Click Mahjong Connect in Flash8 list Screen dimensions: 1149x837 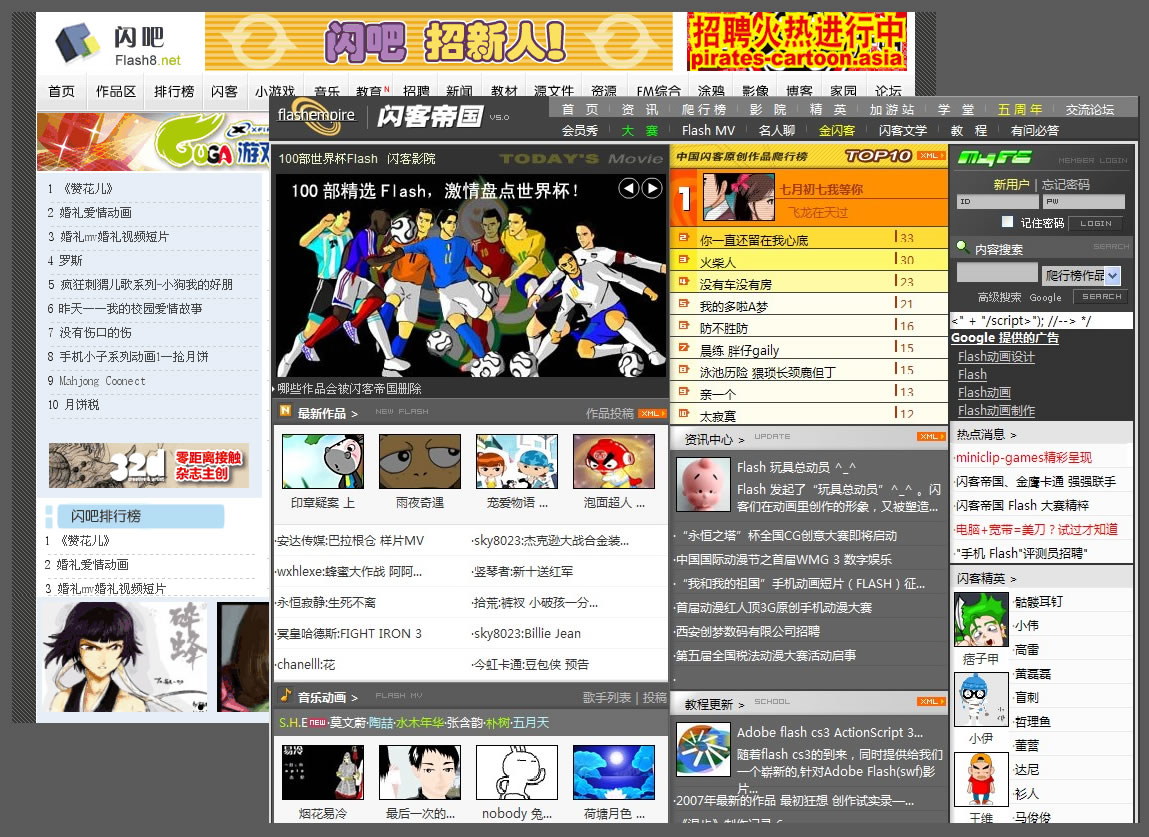point(102,381)
